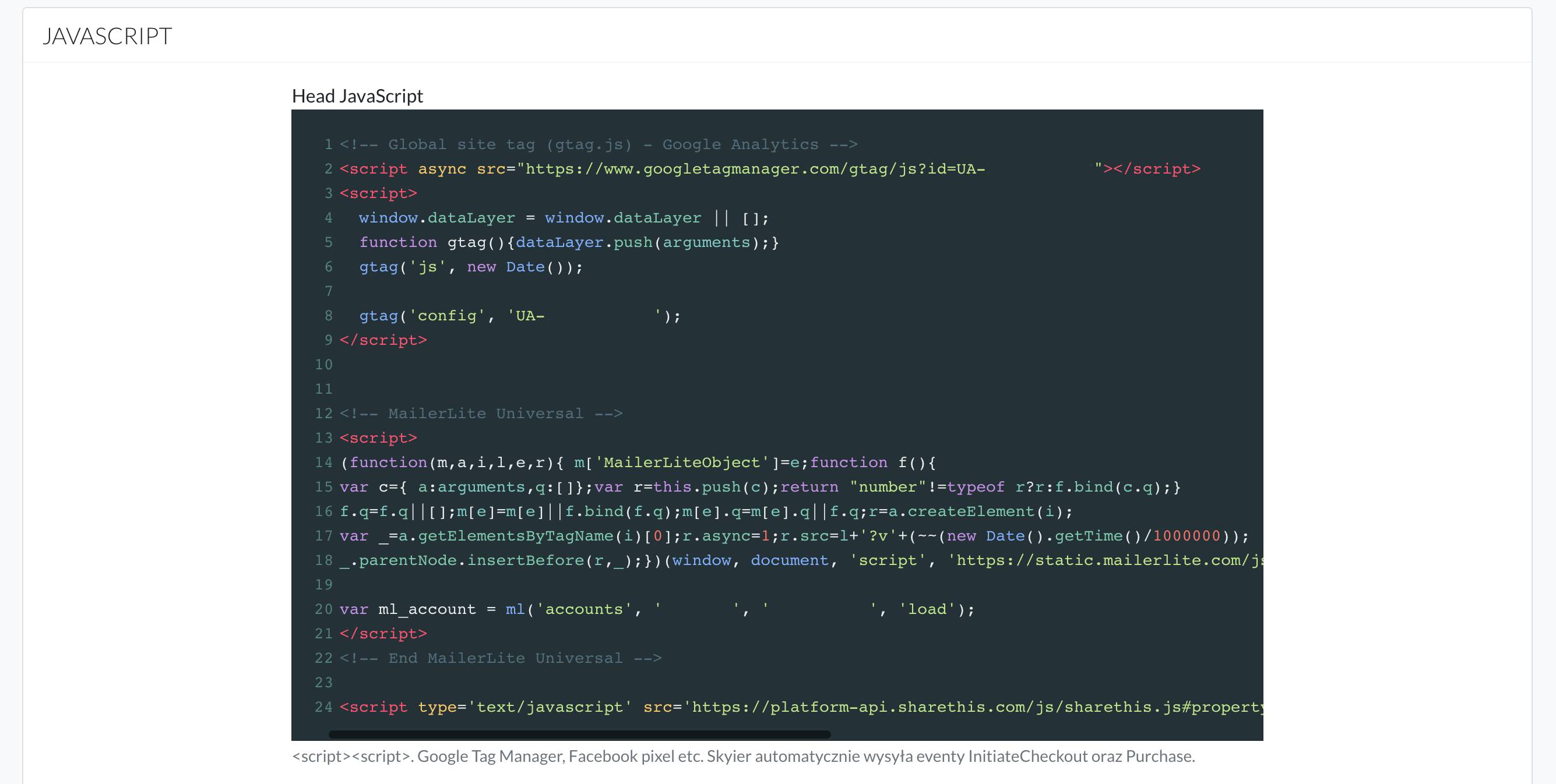
Task: Click line 9 closing script tag
Action: tap(383, 340)
